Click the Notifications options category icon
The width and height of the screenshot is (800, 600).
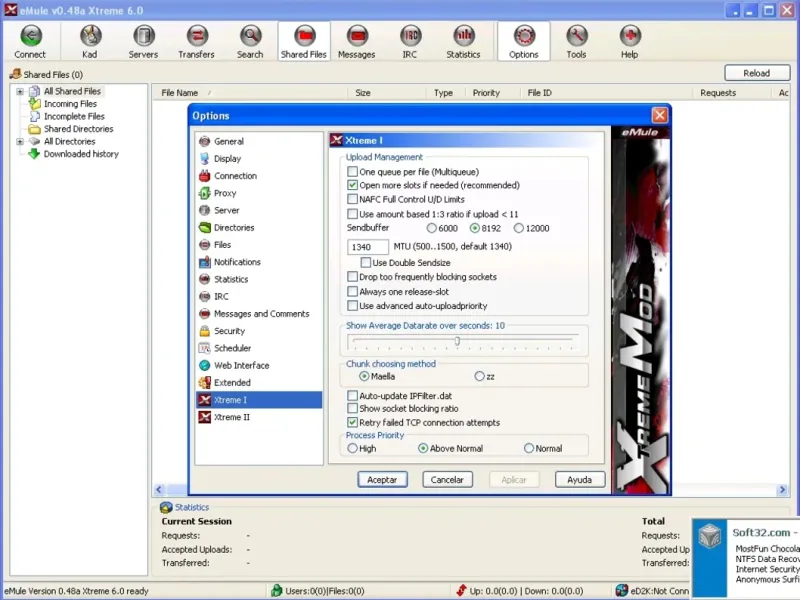tap(205, 262)
